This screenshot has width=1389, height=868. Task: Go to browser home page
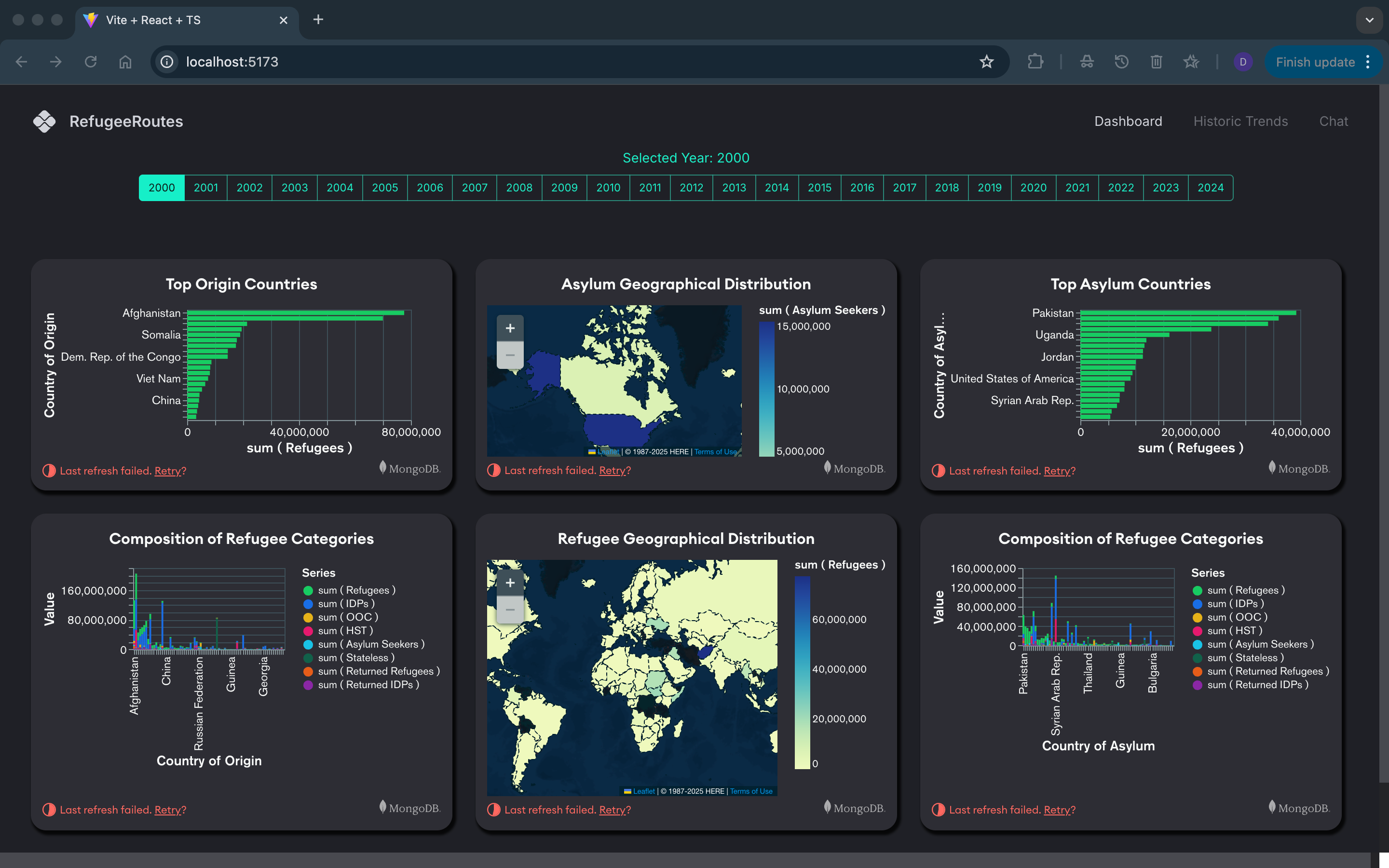click(125, 62)
